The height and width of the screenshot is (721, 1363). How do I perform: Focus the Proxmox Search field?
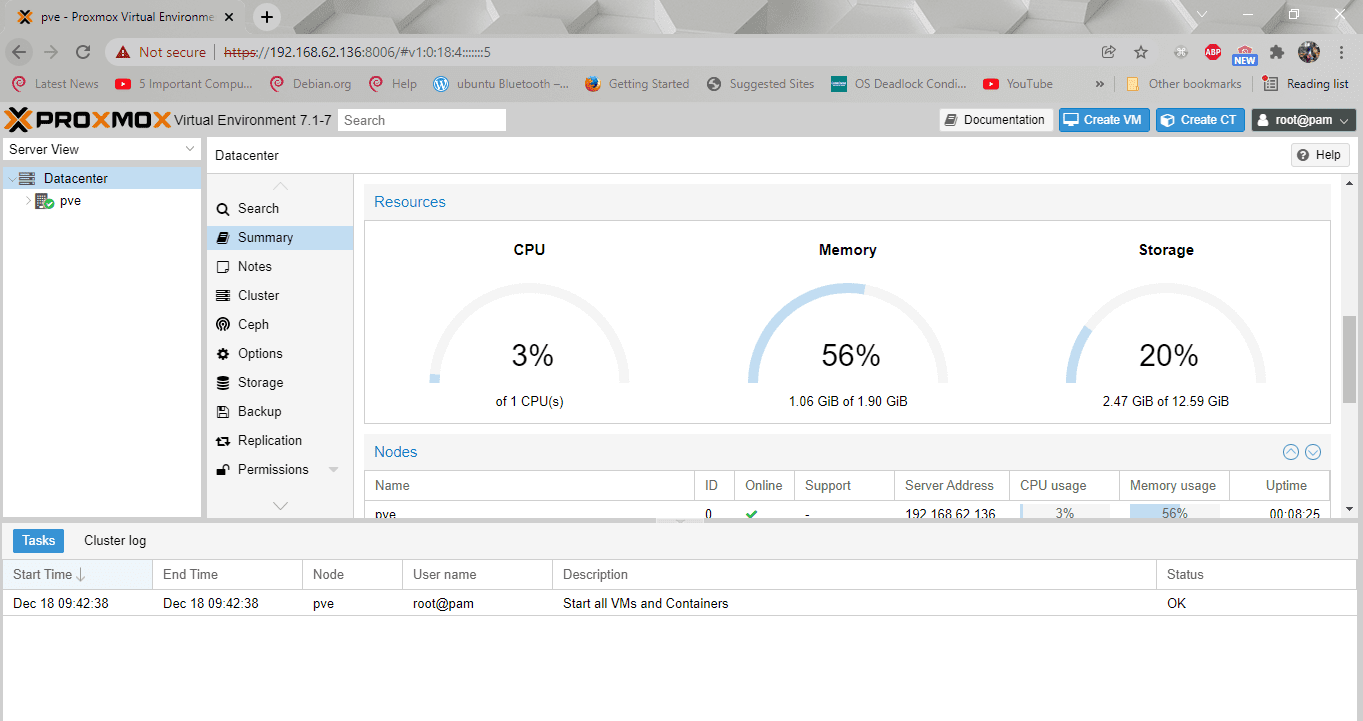click(421, 120)
